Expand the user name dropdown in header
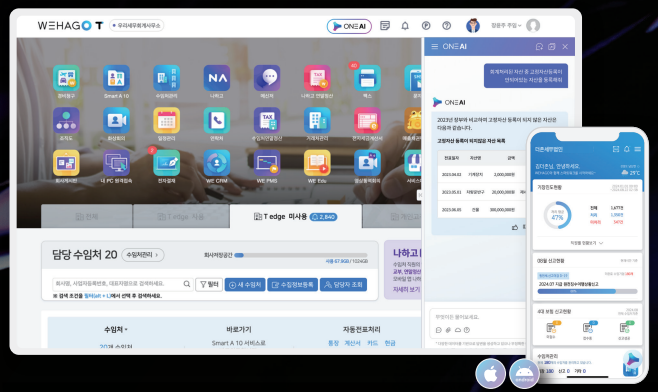The image size is (658, 392). click(x=506, y=26)
